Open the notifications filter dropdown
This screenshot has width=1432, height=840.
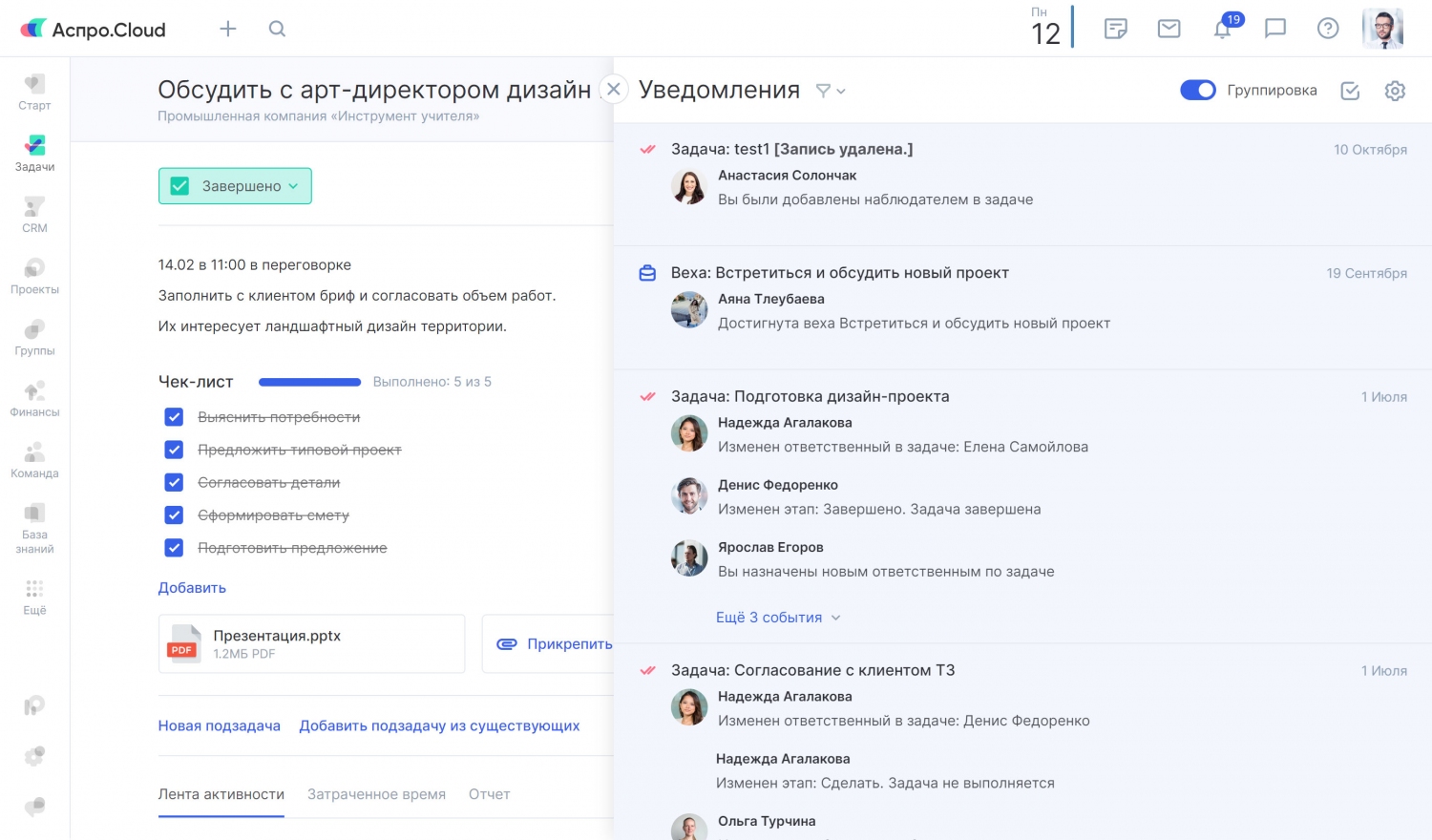pos(830,91)
